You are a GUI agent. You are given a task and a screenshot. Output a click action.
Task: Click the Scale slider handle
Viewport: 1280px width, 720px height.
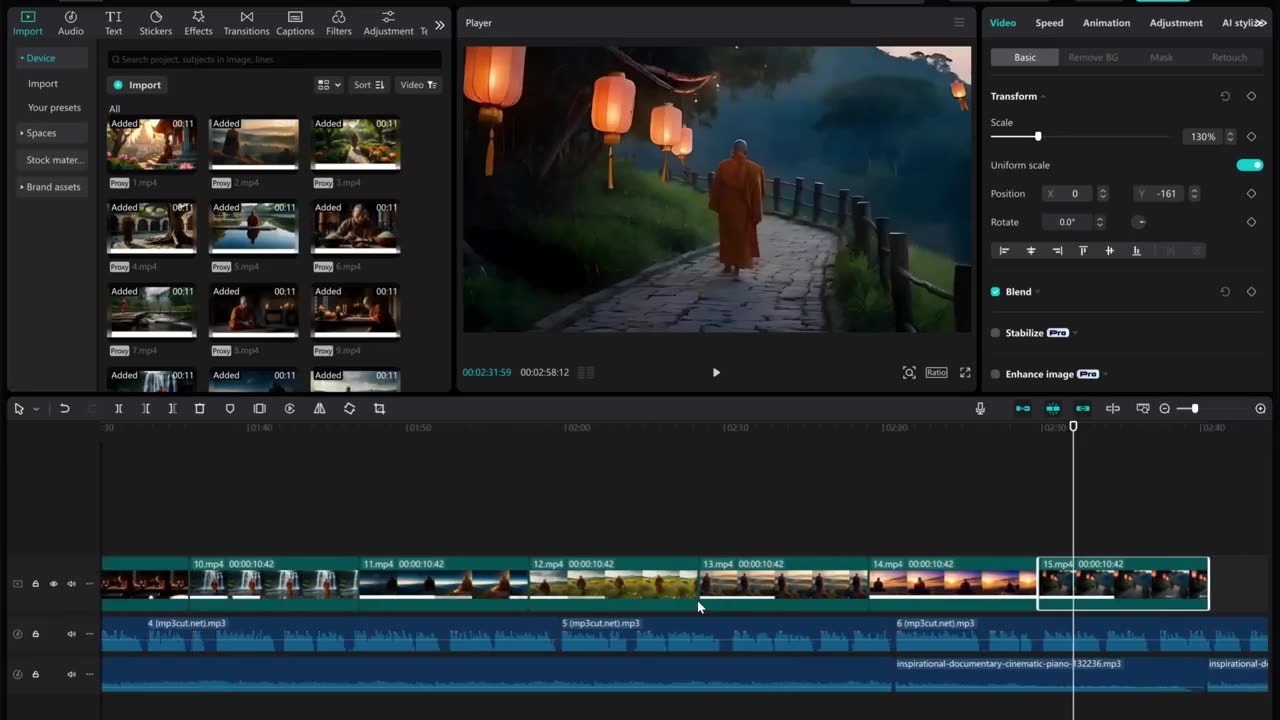click(x=1038, y=137)
